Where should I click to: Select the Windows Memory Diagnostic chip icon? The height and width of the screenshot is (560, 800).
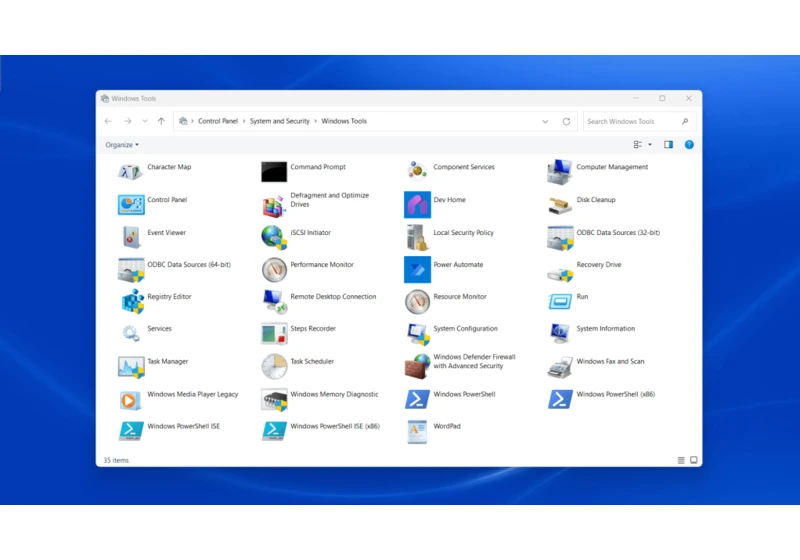(x=274, y=400)
